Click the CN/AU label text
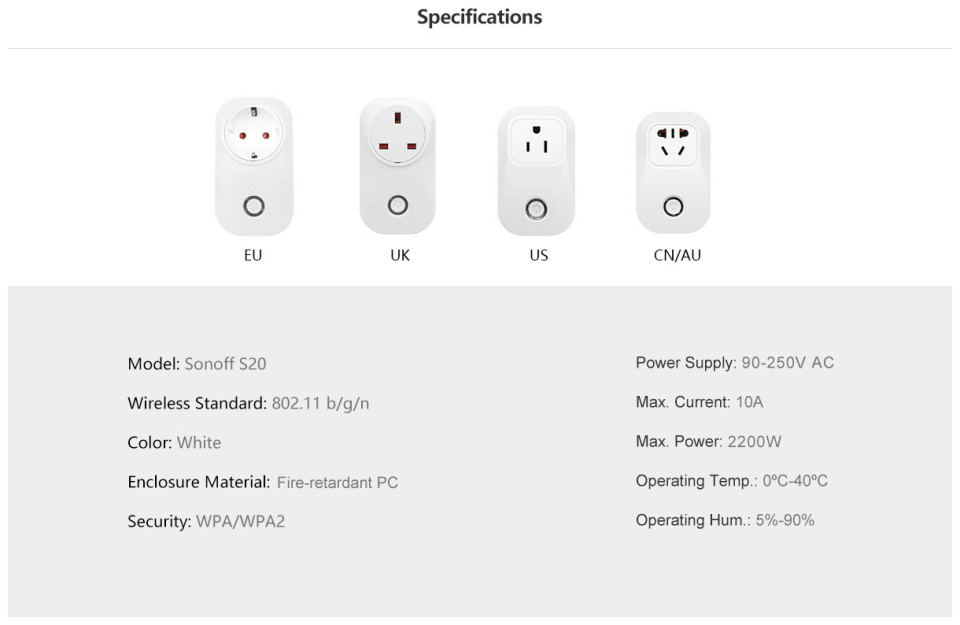Screen dimensions: 960x625 tap(677, 255)
